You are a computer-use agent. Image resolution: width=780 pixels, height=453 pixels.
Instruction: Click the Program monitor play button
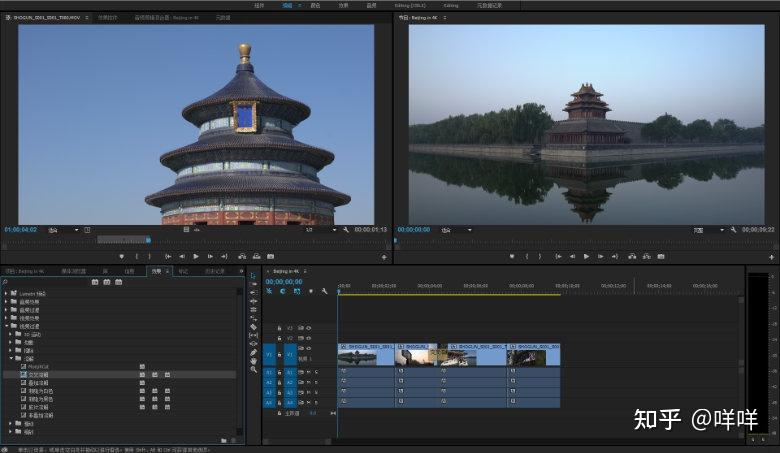pos(586,257)
